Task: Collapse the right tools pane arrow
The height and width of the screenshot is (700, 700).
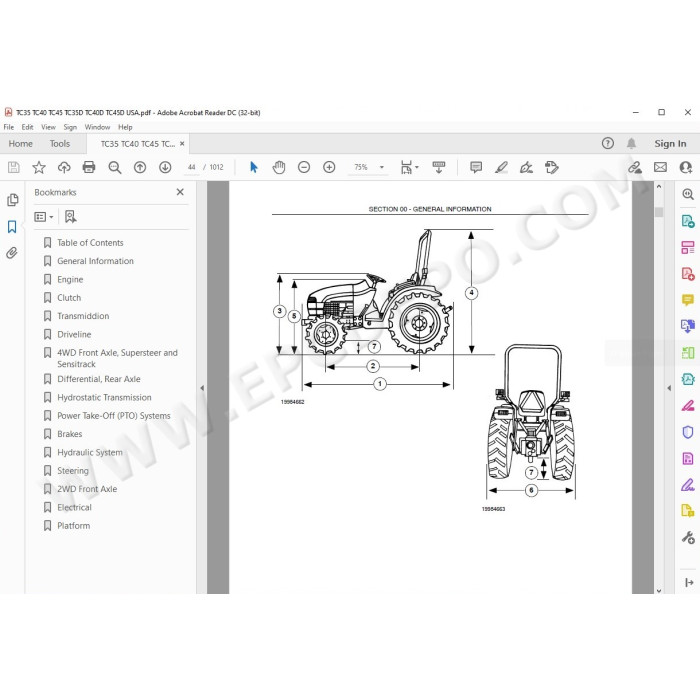Action: pyautogui.click(x=669, y=388)
